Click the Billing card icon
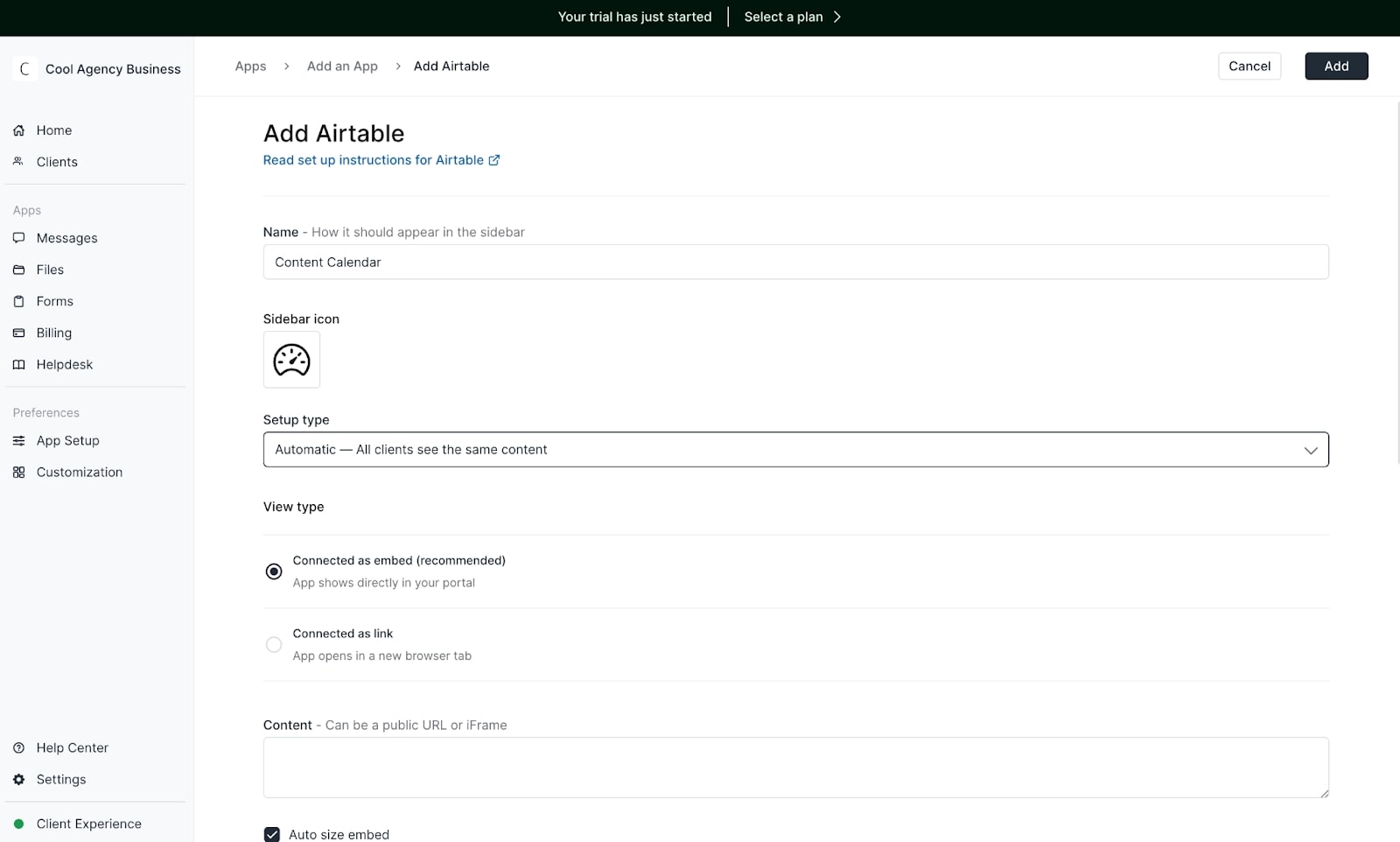 [18, 333]
